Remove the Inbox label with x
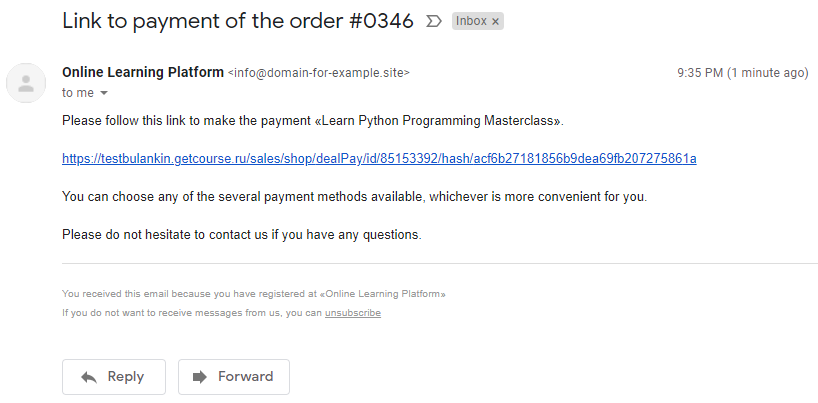Screen dimensions: 818x403 coord(495,21)
